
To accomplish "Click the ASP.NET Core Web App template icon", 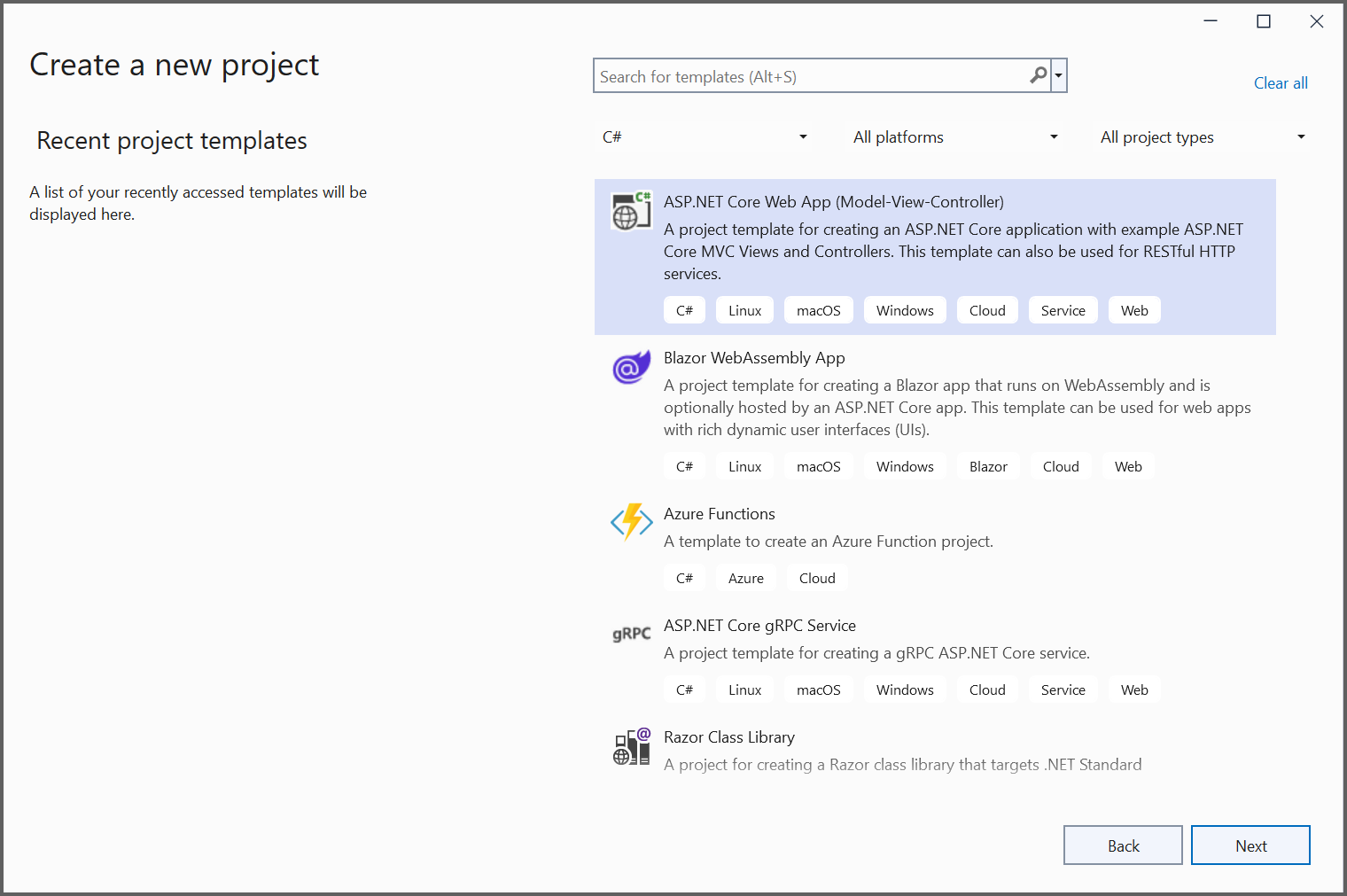I will (631, 211).
